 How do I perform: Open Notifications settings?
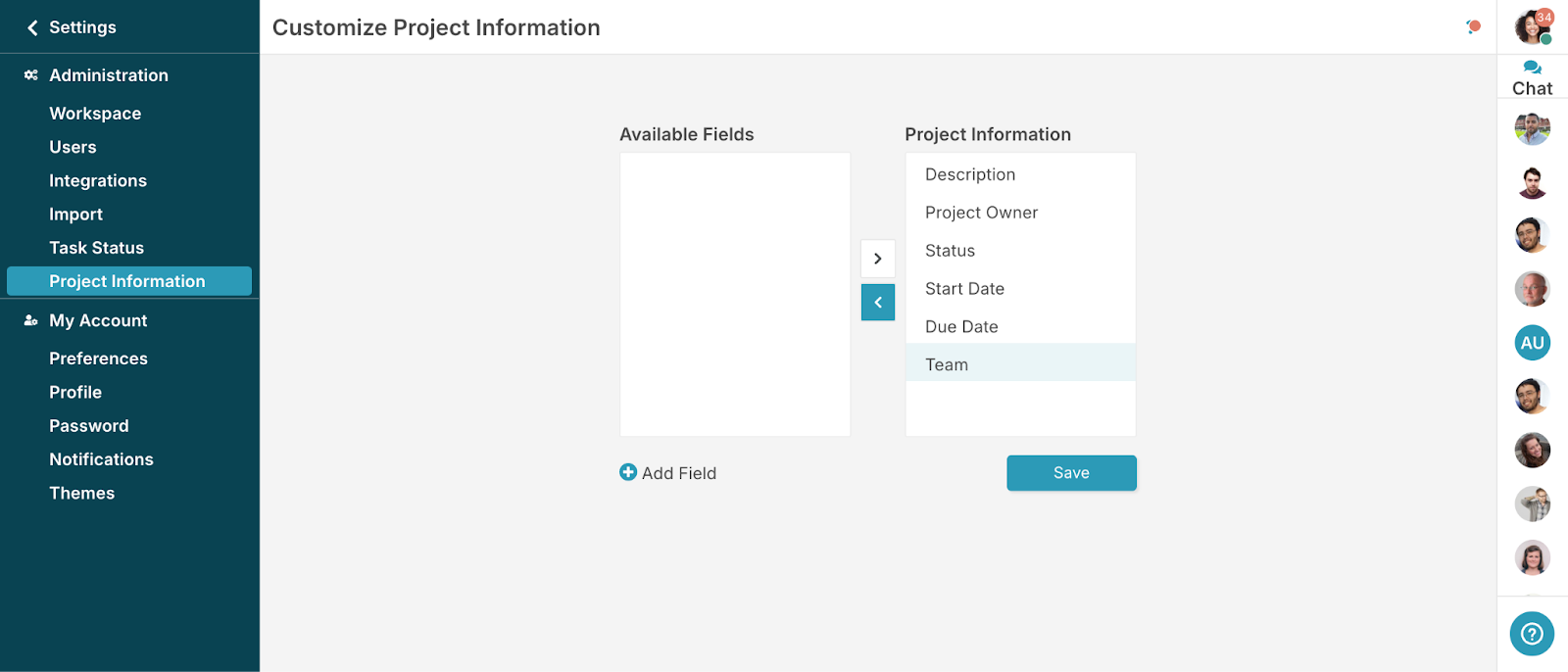click(x=101, y=459)
